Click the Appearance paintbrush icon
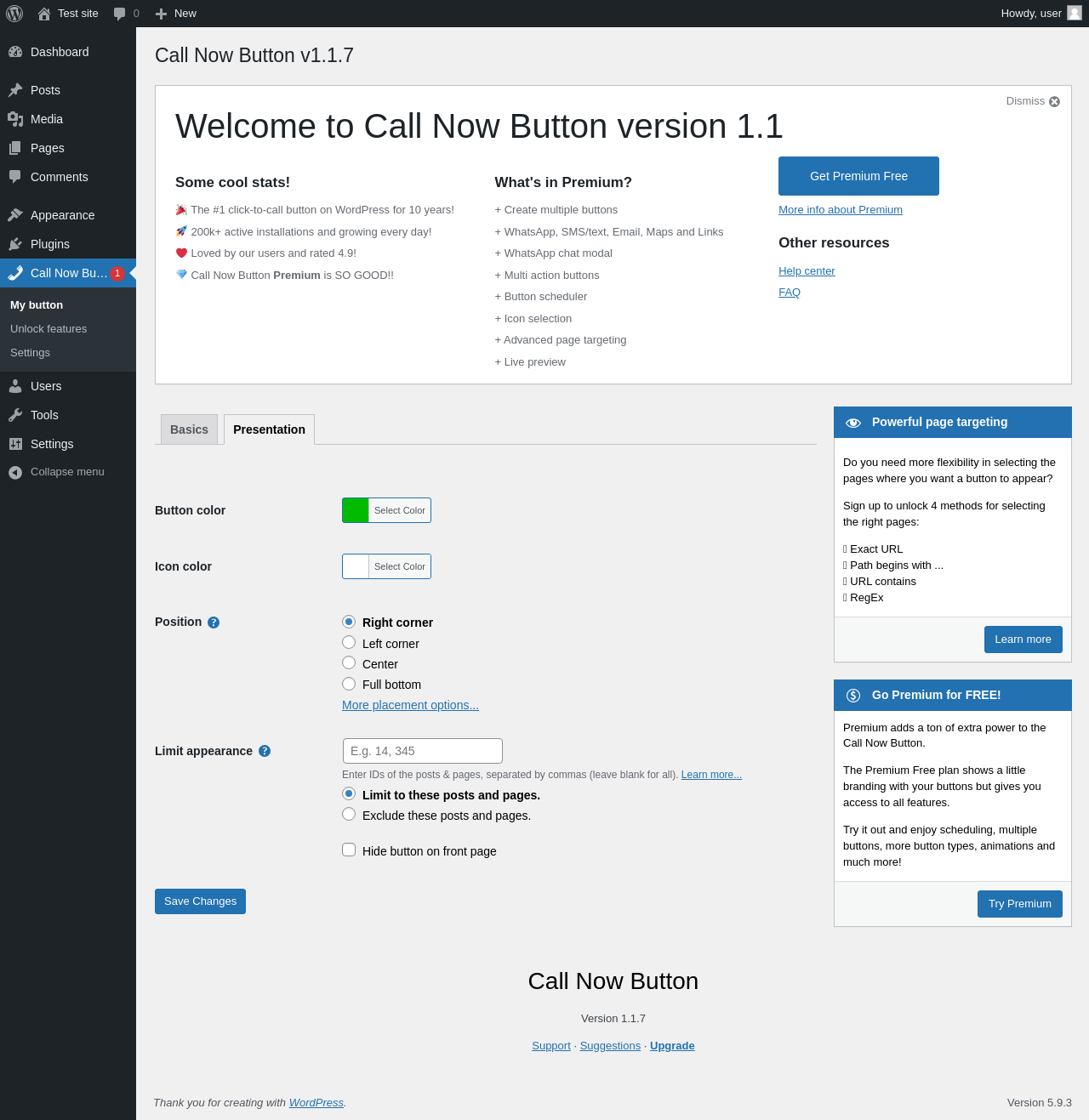 coord(15,215)
